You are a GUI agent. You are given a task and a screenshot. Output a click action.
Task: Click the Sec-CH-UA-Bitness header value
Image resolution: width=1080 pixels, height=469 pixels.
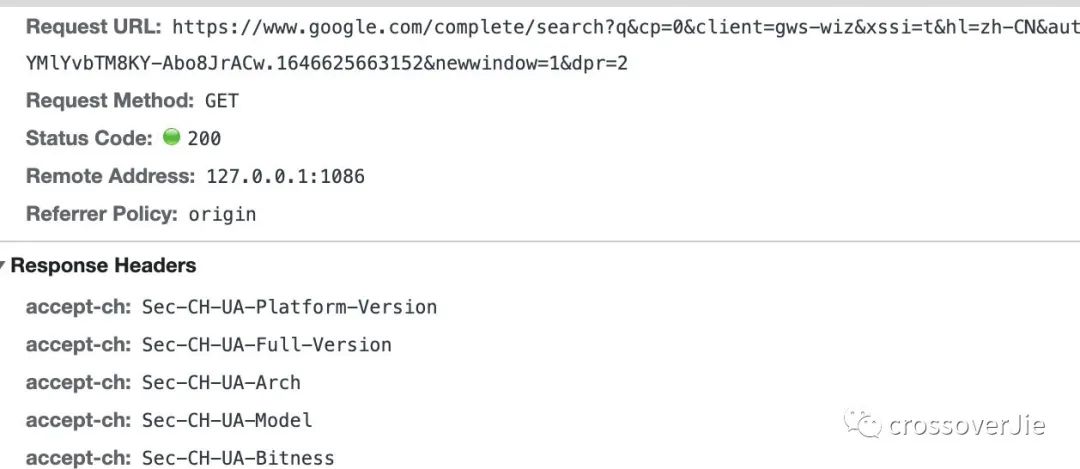[x=238, y=458]
